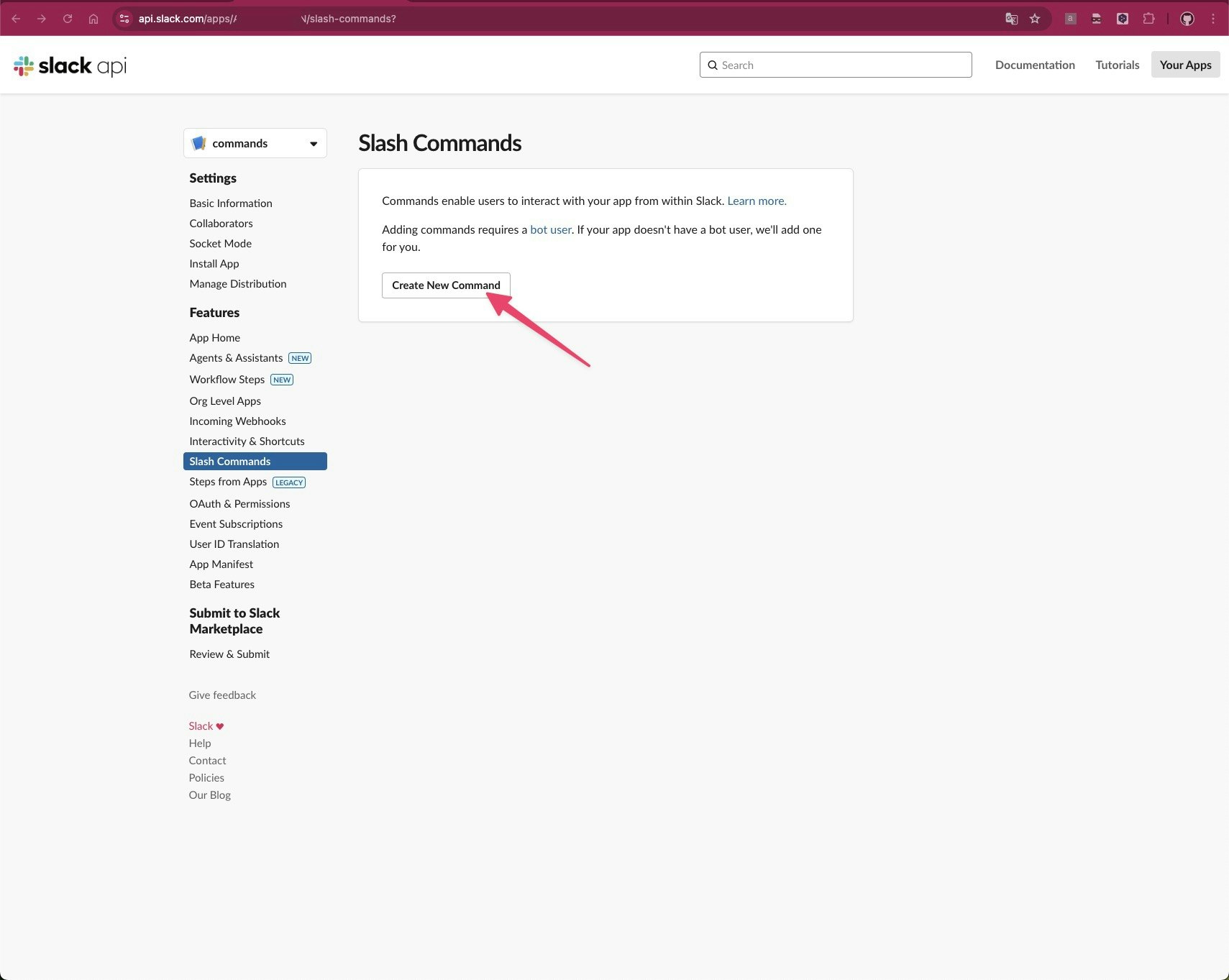Click the search magnifier icon
Viewport: 1229px width, 980px height.
tap(713, 65)
